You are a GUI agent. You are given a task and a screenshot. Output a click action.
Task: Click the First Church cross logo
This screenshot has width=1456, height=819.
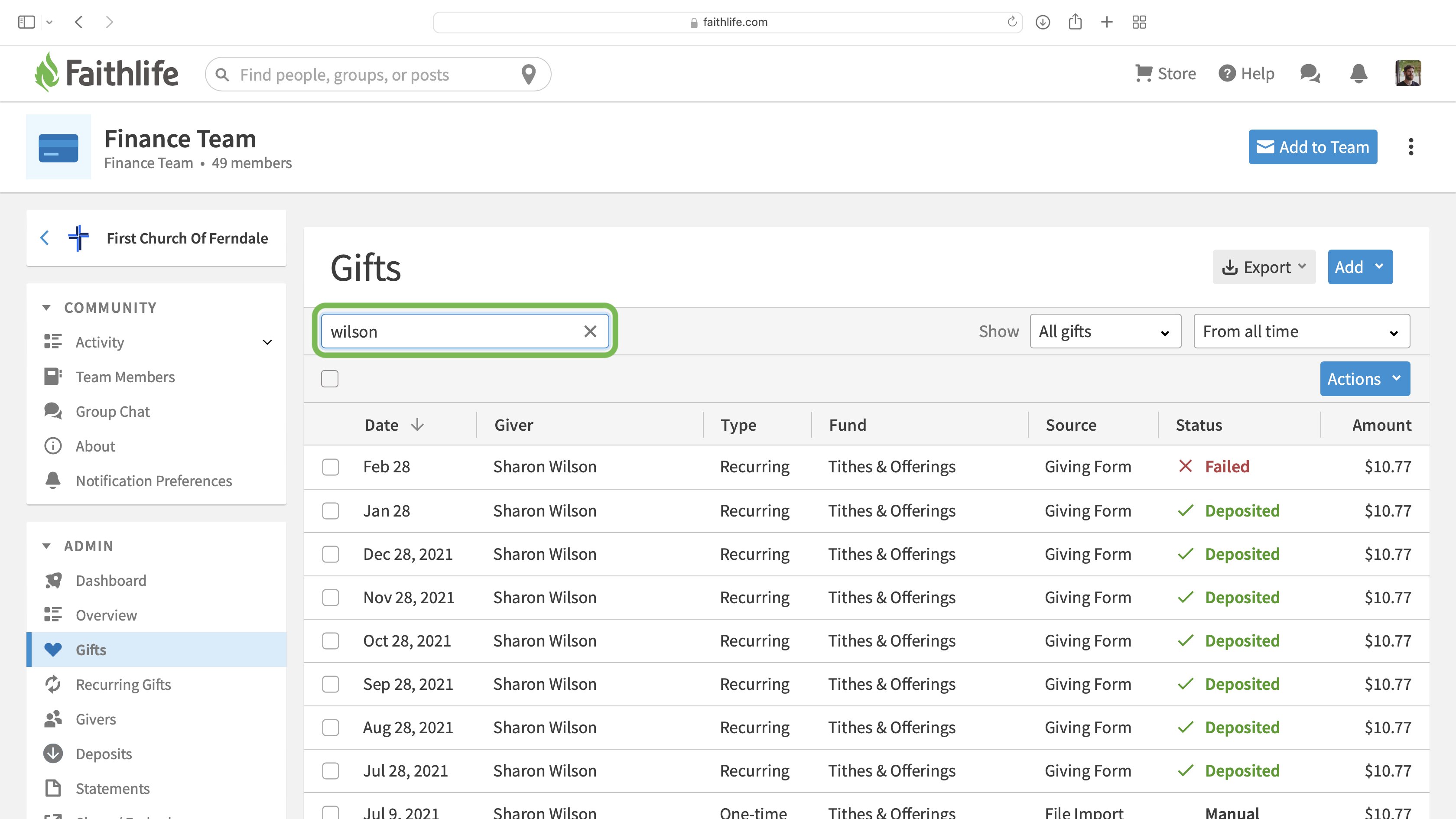tap(78, 238)
